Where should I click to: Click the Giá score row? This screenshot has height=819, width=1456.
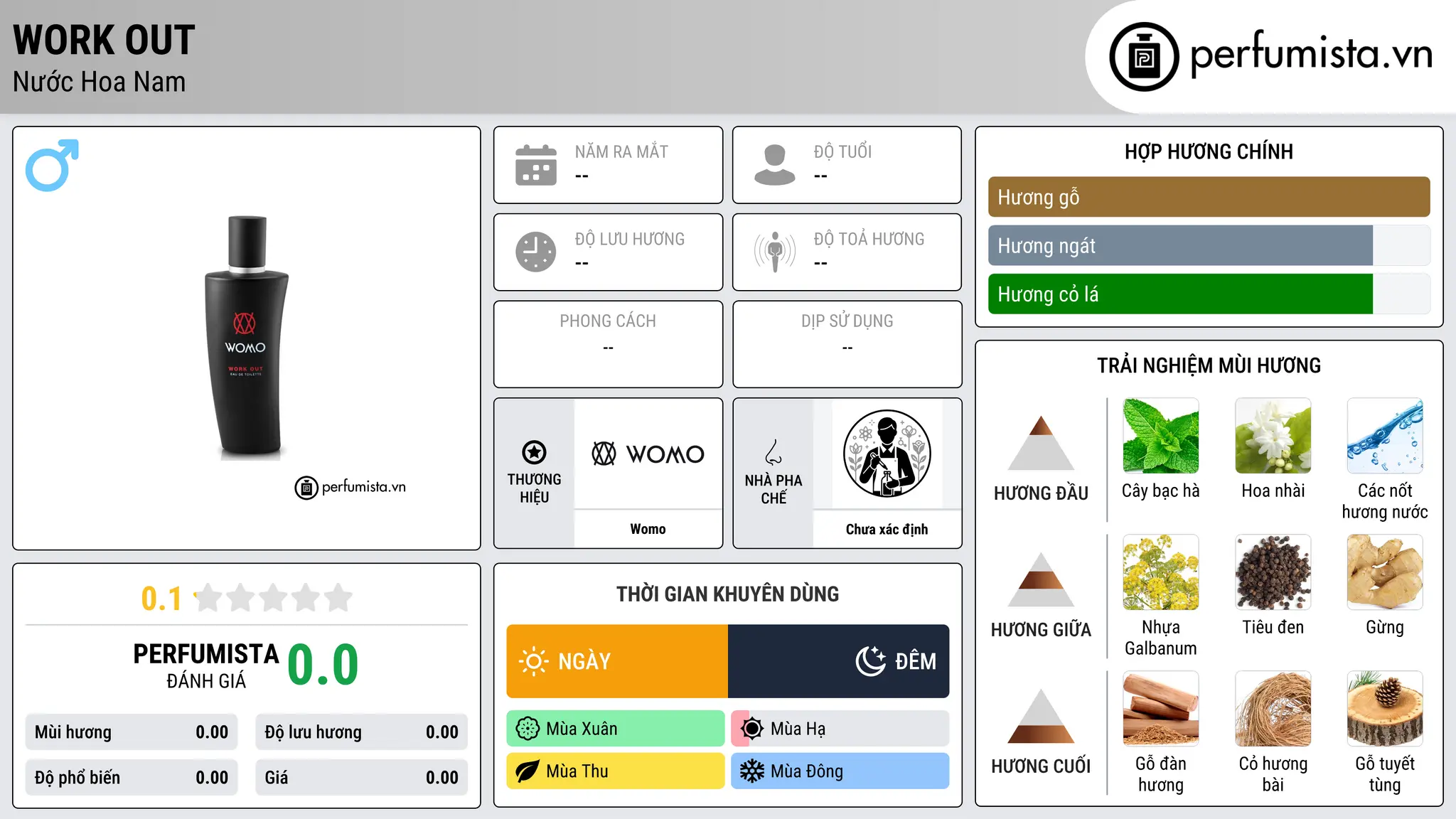362,778
